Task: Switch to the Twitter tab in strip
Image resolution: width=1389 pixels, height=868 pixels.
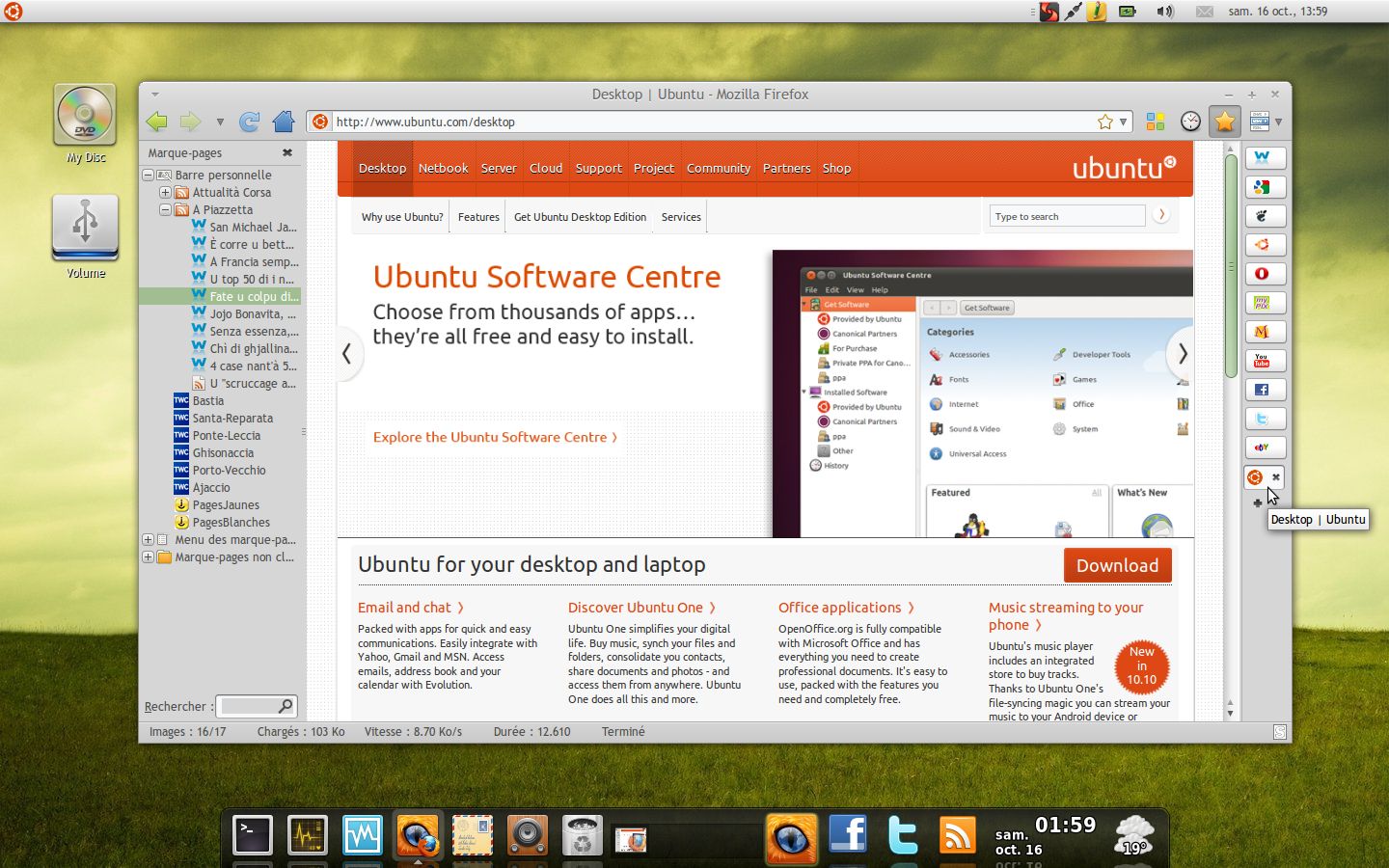Action: pyautogui.click(x=1265, y=419)
